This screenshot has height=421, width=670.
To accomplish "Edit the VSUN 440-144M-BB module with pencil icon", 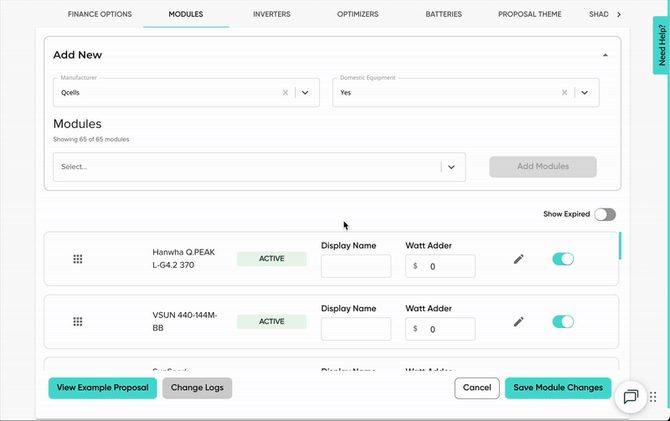I will click(518, 322).
